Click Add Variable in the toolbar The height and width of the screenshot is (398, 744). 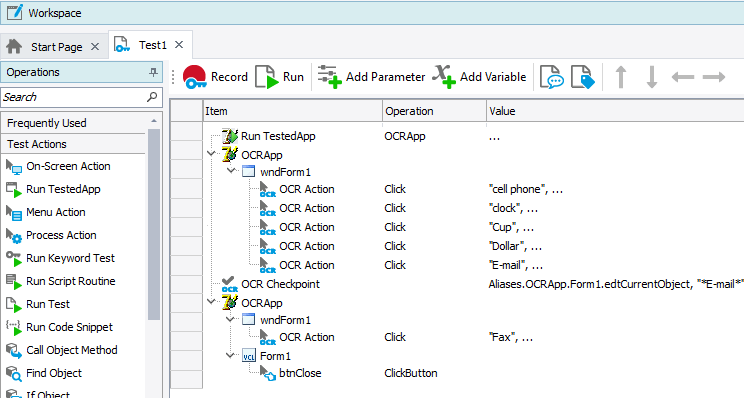(479, 77)
